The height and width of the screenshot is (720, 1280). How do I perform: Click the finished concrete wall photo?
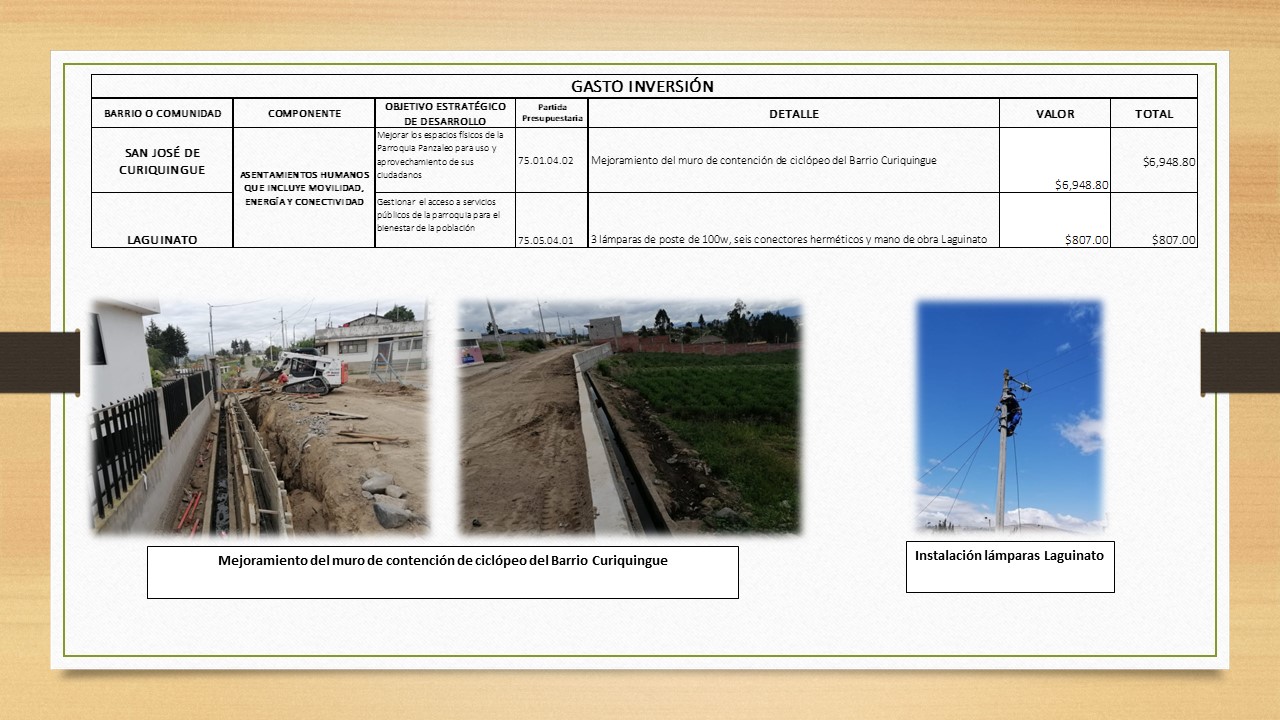pyautogui.click(x=630, y=416)
